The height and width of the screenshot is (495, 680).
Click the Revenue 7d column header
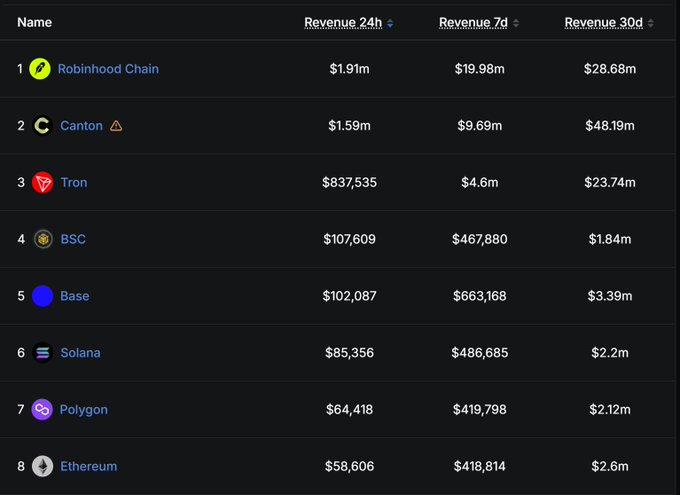[473, 22]
